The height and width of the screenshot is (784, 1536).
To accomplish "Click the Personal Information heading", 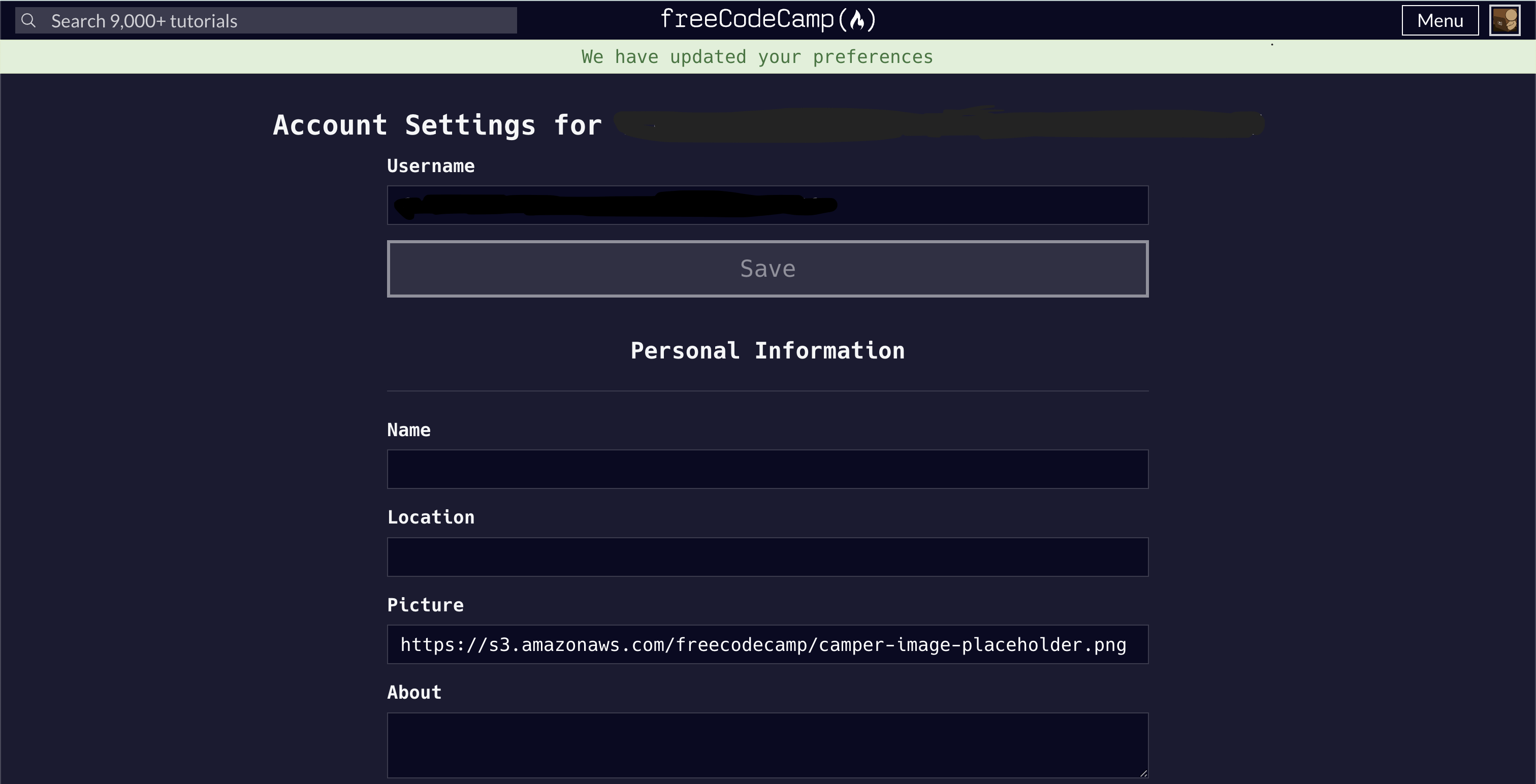I will pos(767,350).
